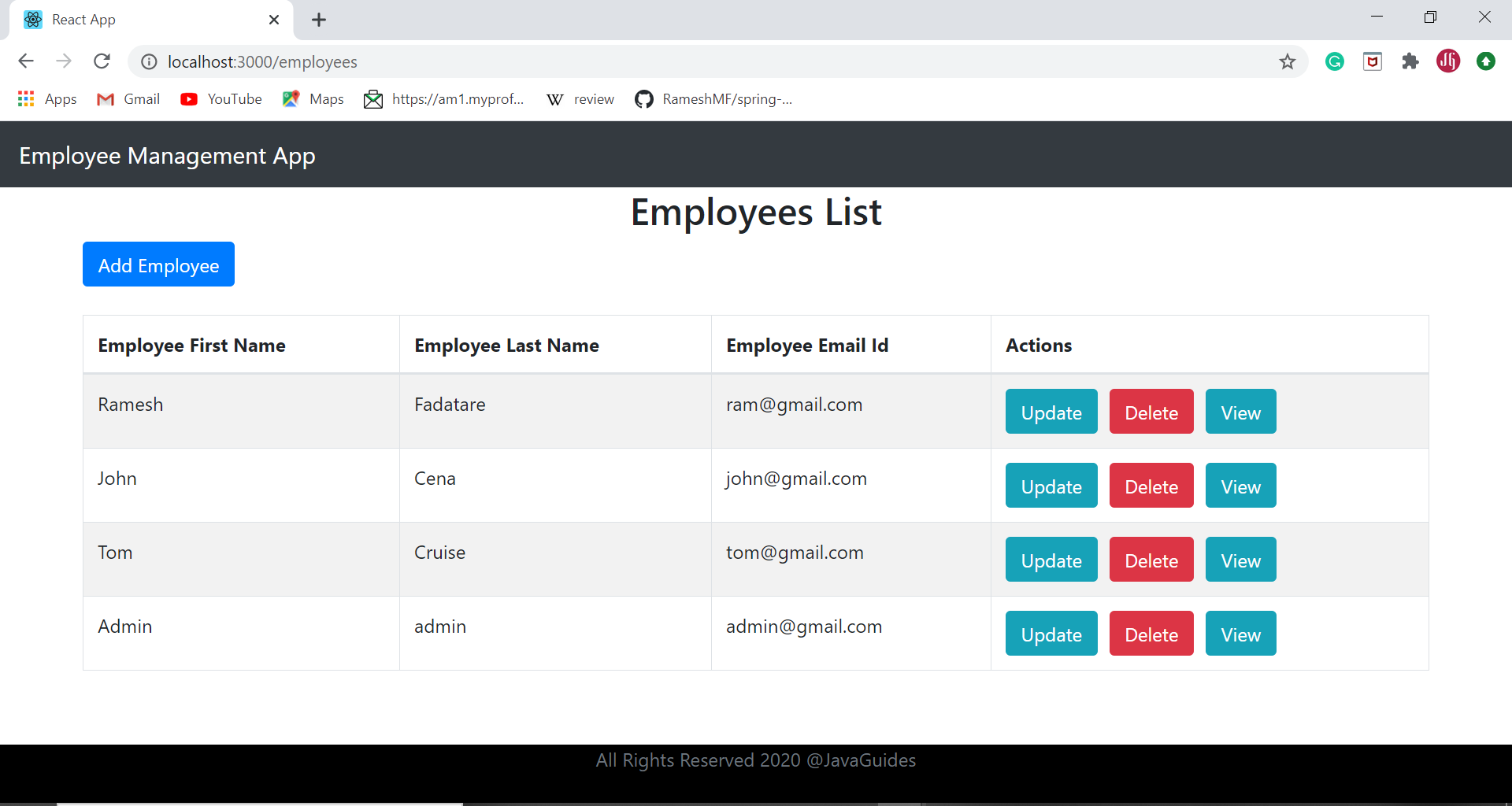Select the React App tab

[x=151, y=20]
